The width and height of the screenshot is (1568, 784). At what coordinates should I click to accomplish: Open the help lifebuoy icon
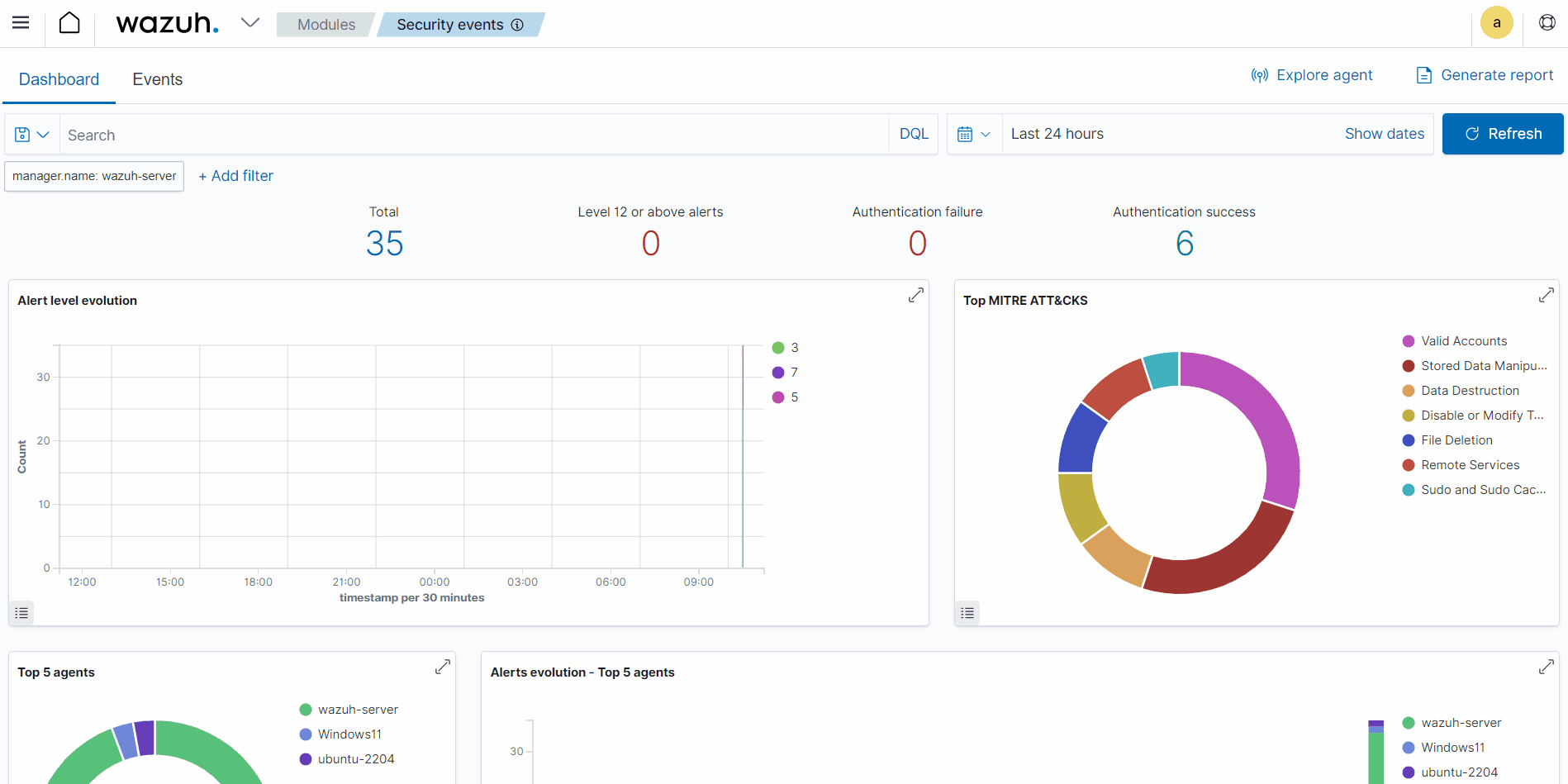[x=1547, y=23]
